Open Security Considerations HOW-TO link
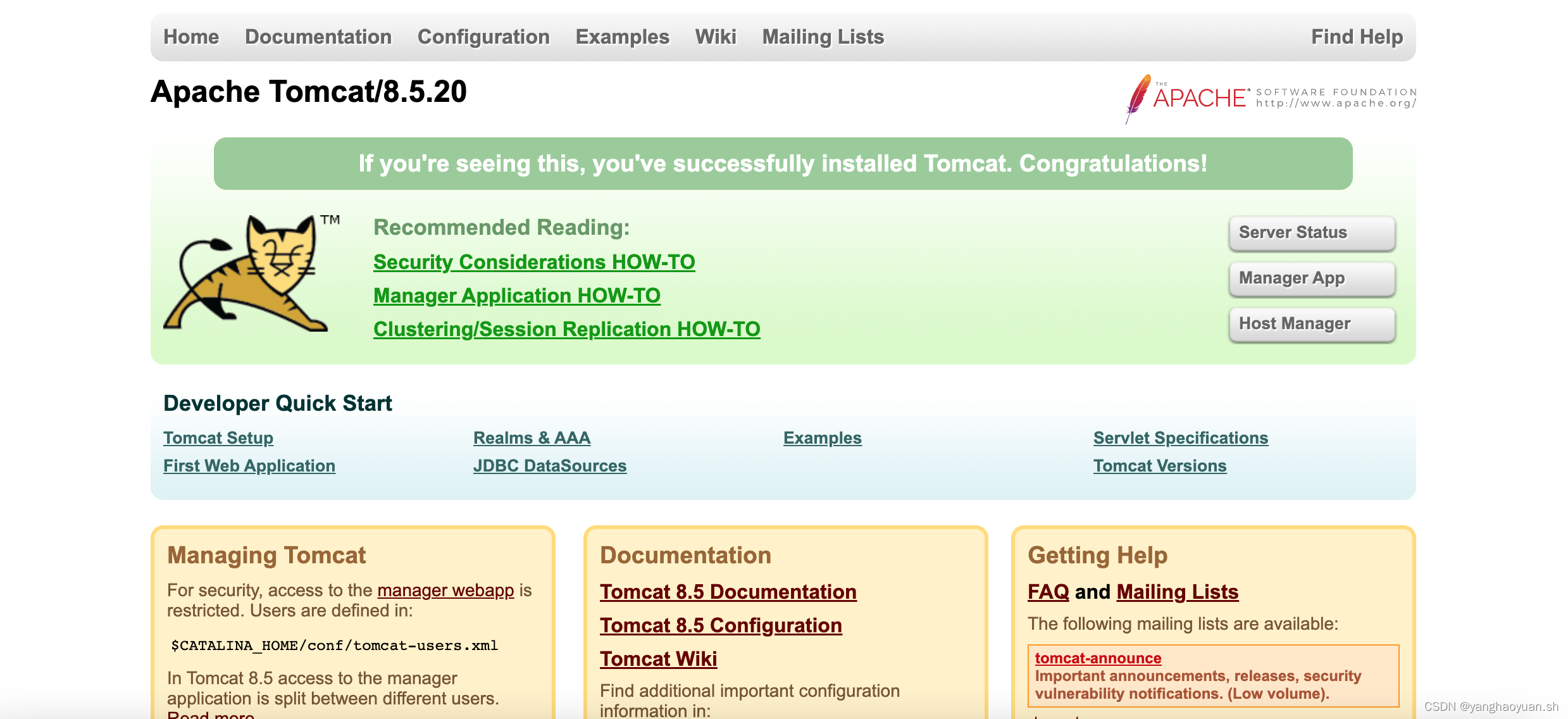This screenshot has height=719, width=1568. (x=534, y=262)
